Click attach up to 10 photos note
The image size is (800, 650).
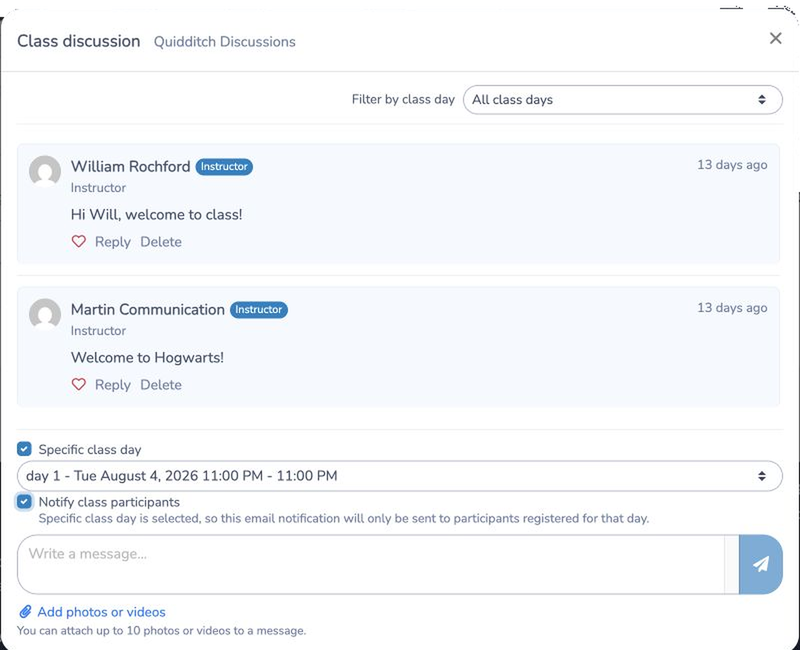161,631
